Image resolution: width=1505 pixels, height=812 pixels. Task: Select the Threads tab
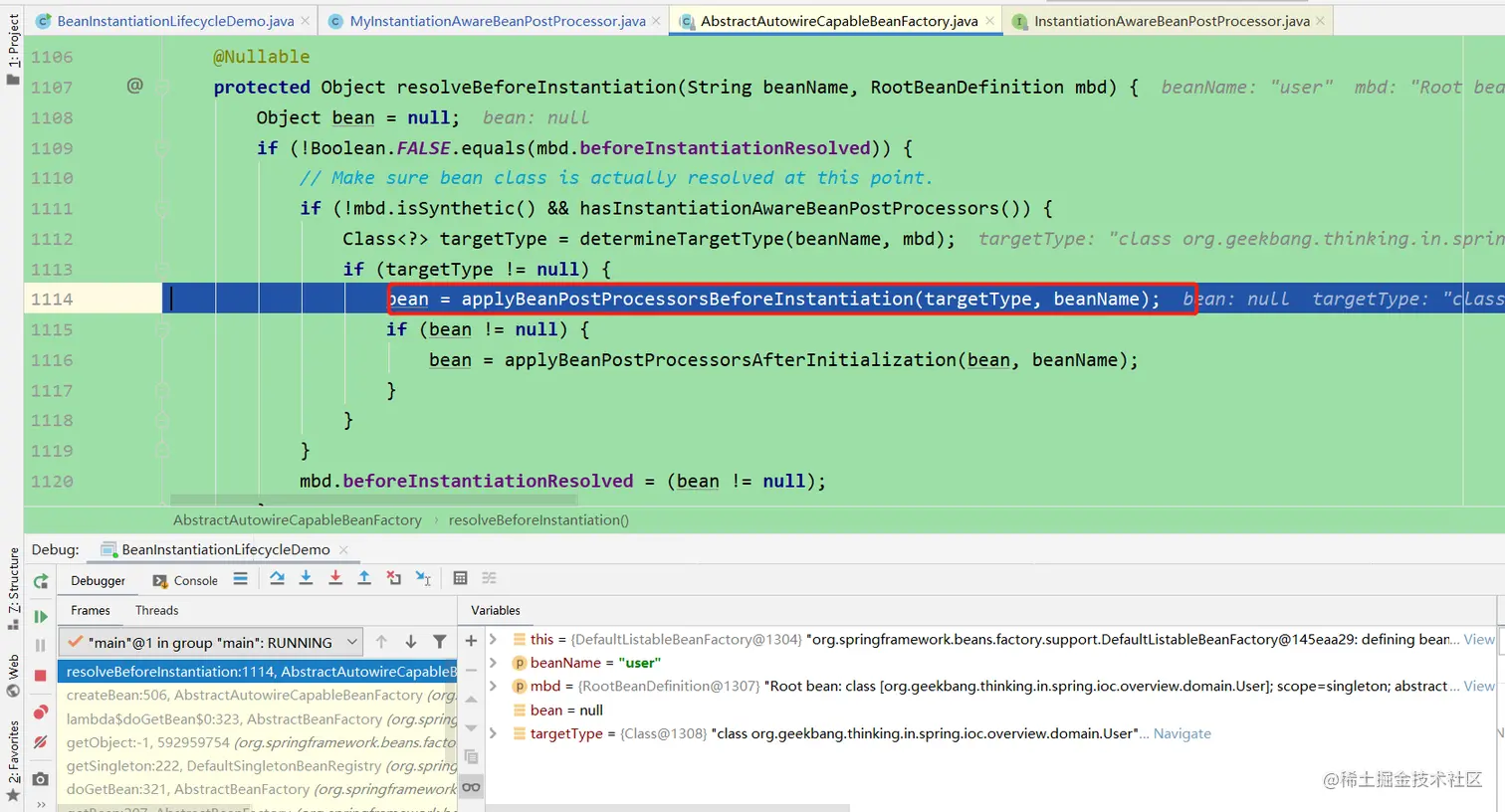point(157,611)
